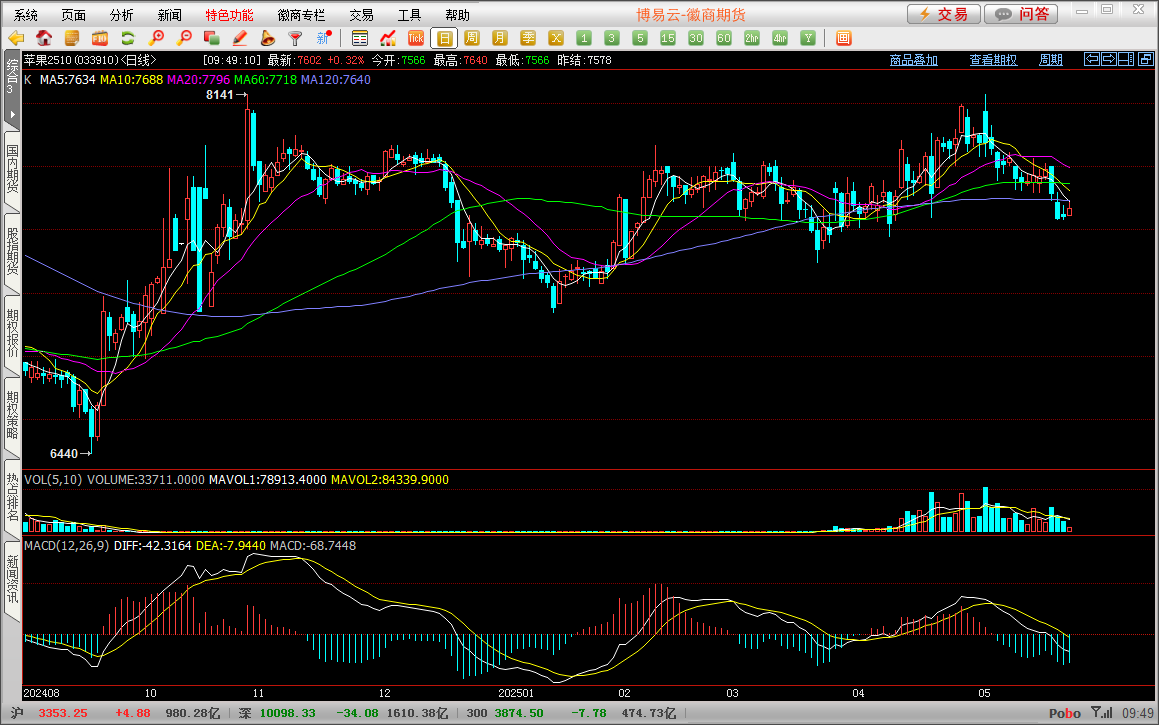Click the blue 新 news icon

[x=323, y=38]
